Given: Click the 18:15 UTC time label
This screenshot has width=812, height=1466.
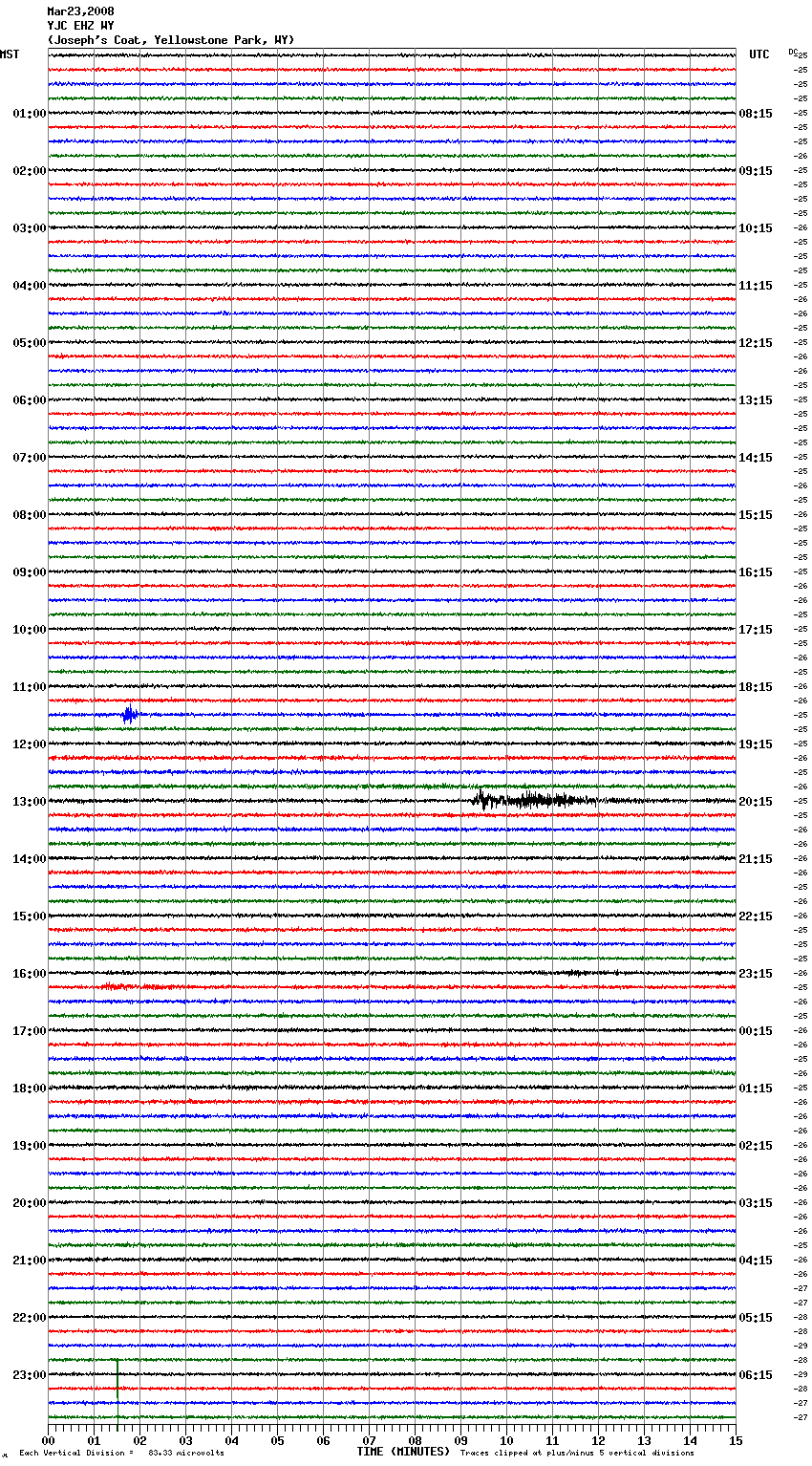Looking at the screenshot, I should pos(756,687).
